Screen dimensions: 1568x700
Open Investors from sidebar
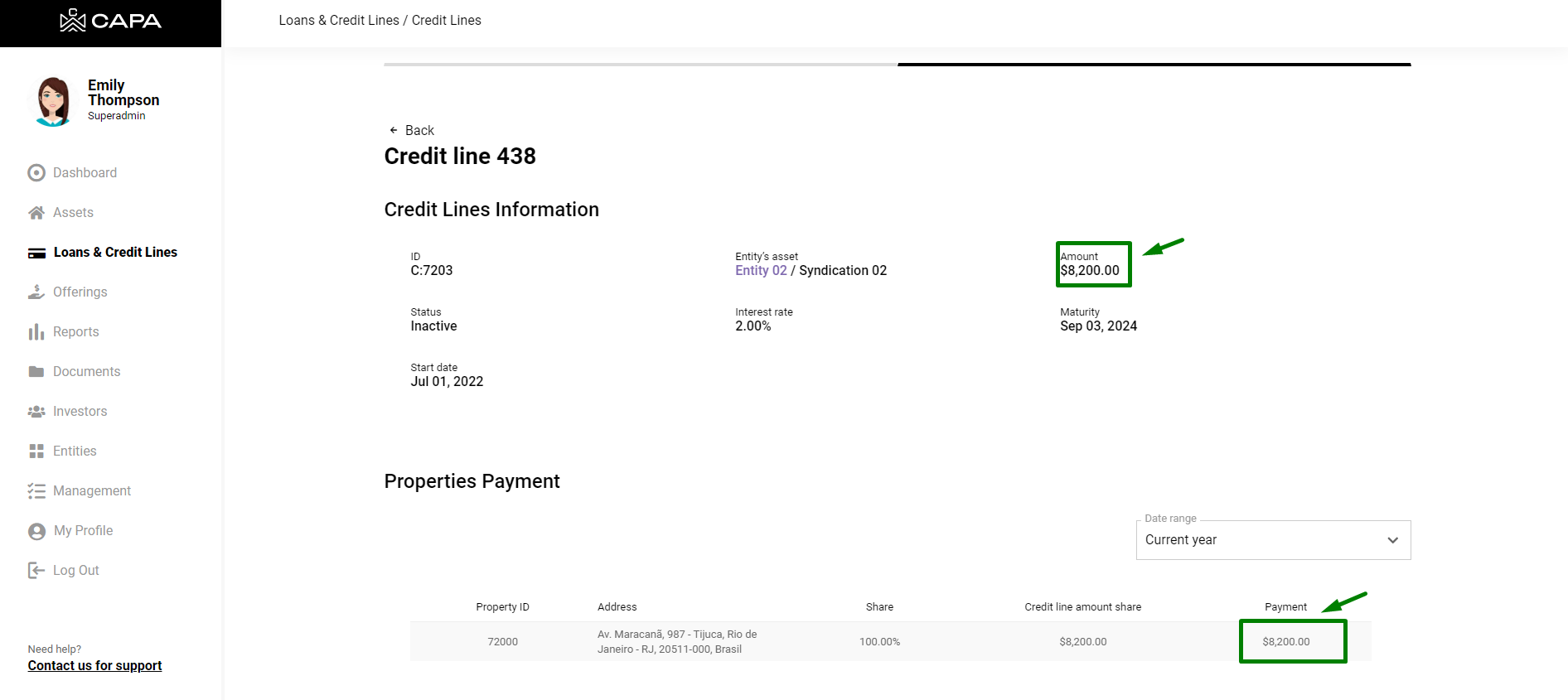[x=80, y=411]
